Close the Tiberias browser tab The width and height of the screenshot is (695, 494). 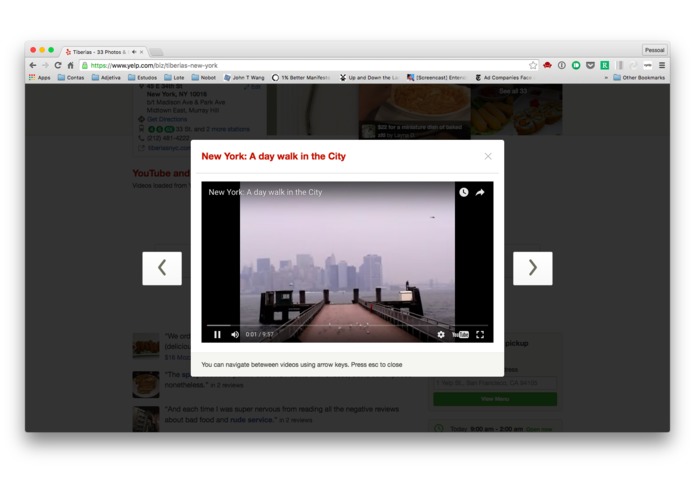141,52
